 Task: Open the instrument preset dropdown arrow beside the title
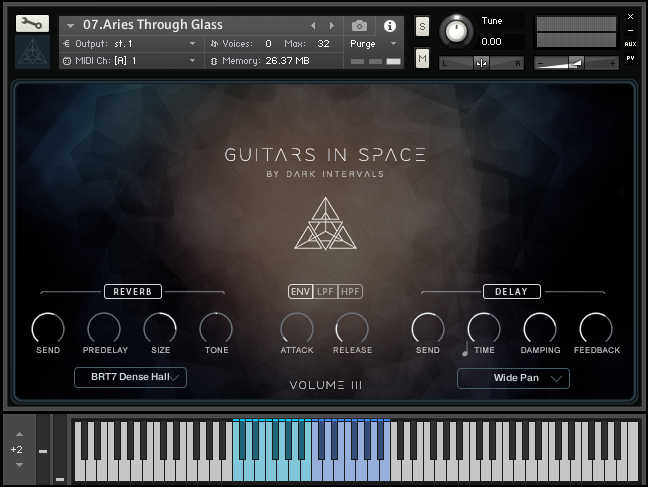pos(70,26)
